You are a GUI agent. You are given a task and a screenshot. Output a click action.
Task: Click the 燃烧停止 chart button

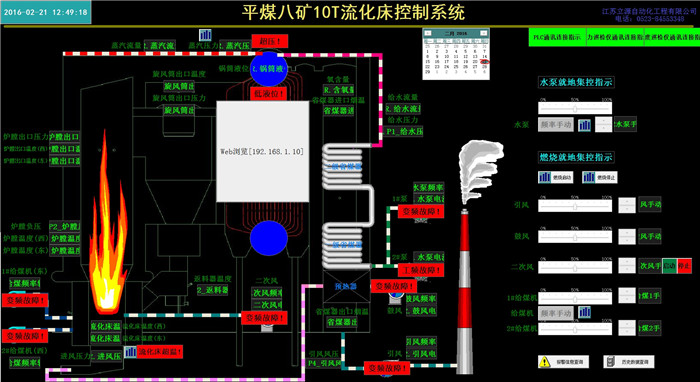point(600,177)
